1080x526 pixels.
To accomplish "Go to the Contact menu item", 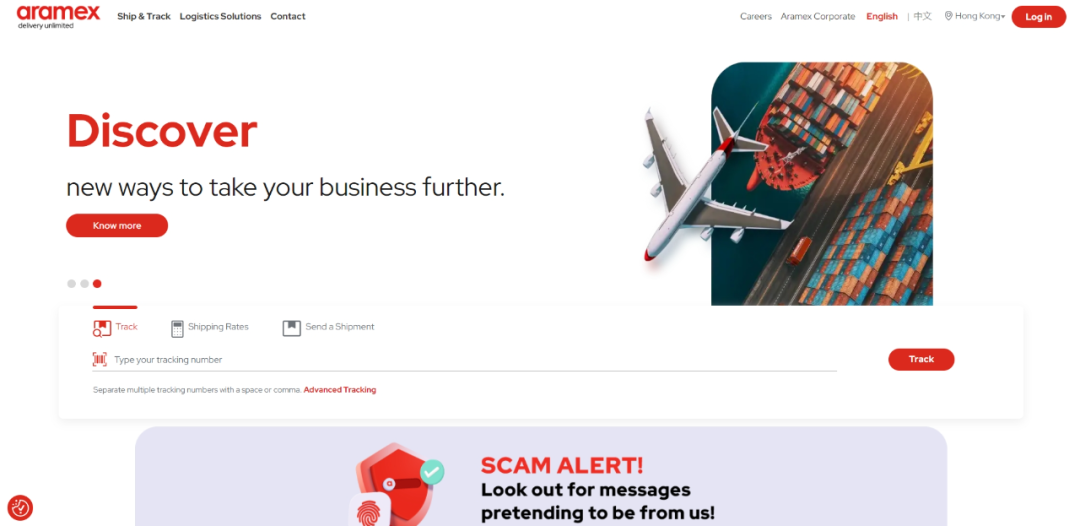I will [288, 17].
